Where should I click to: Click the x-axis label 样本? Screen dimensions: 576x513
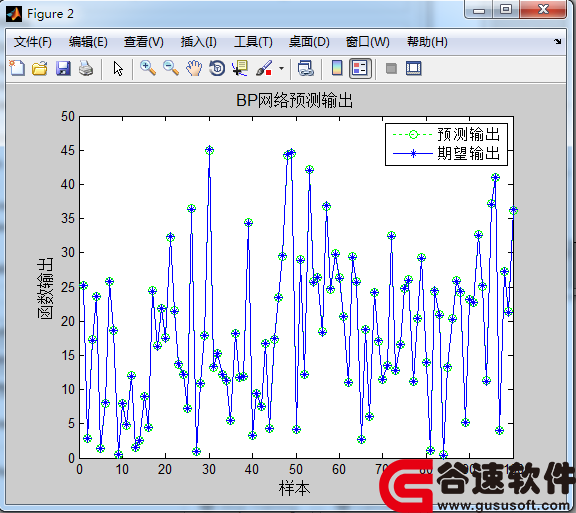tap(294, 488)
